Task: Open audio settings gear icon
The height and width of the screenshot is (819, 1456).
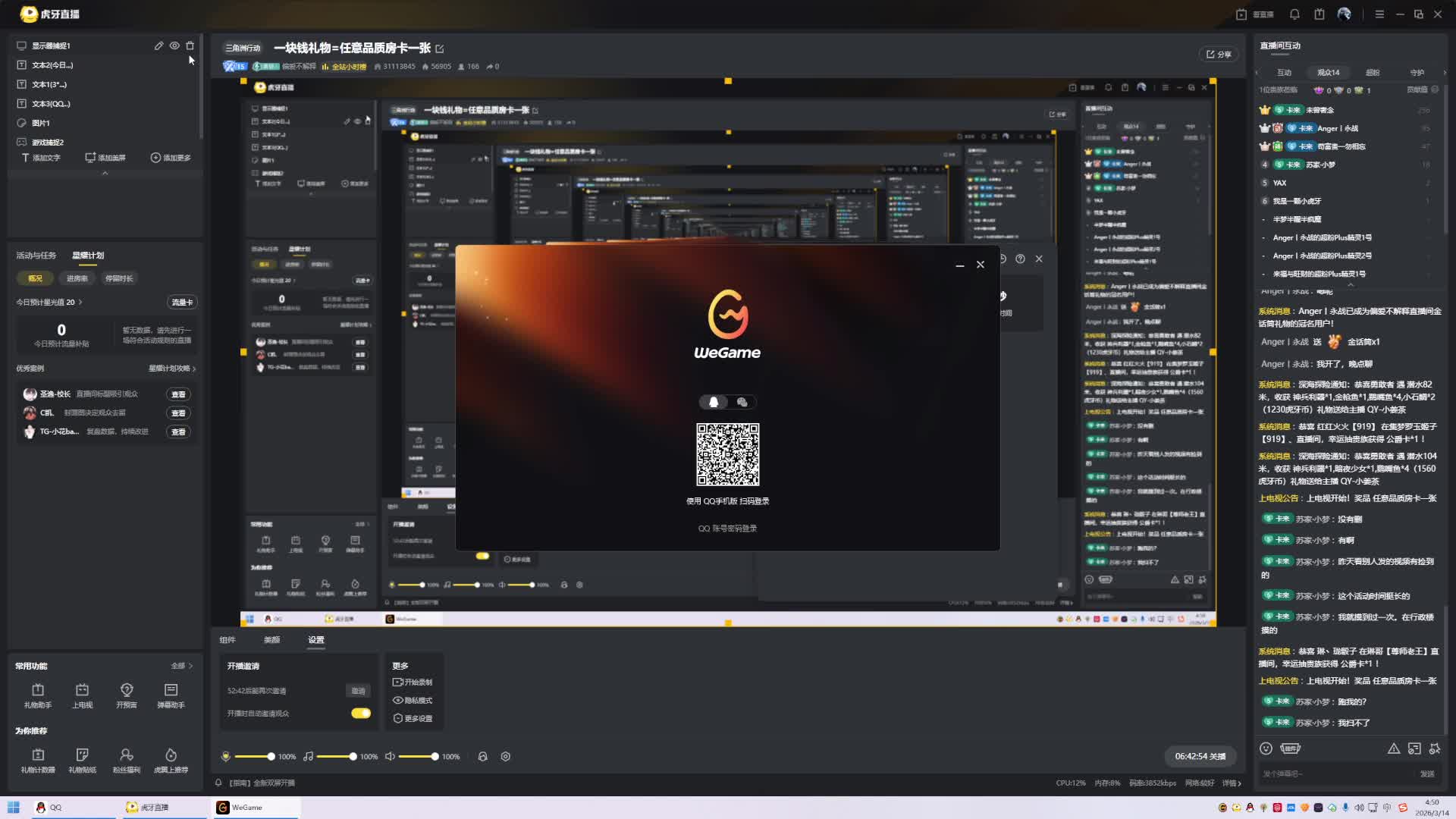Action: 506,757
